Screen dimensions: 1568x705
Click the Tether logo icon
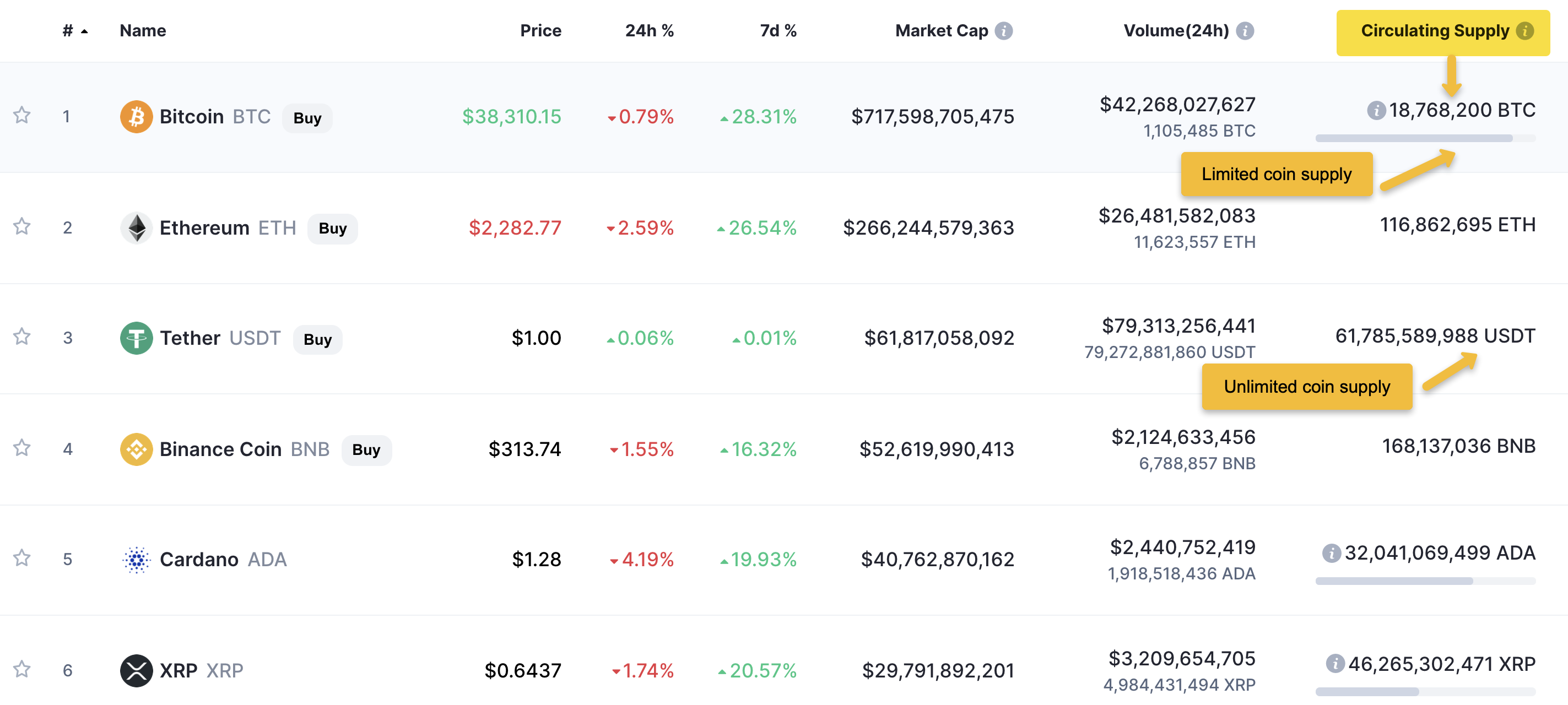pos(136,338)
